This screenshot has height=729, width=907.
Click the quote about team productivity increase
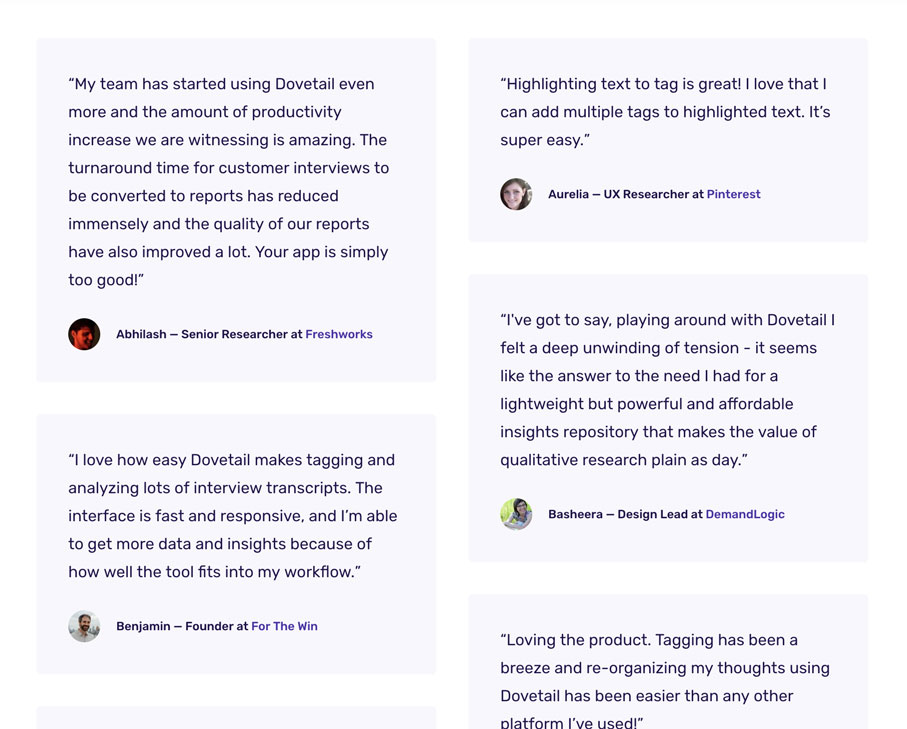(x=228, y=182)
